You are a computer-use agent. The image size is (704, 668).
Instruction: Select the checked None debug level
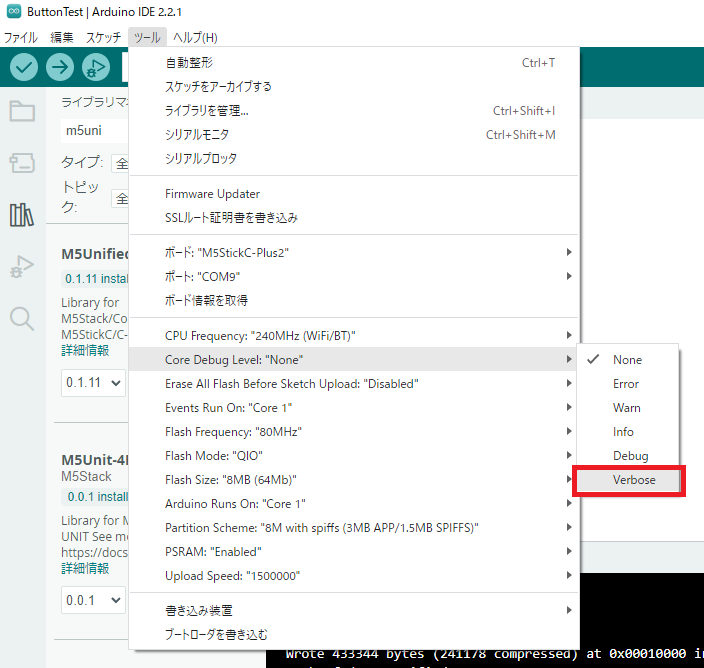pyautogui.click(x=628, y=360)
